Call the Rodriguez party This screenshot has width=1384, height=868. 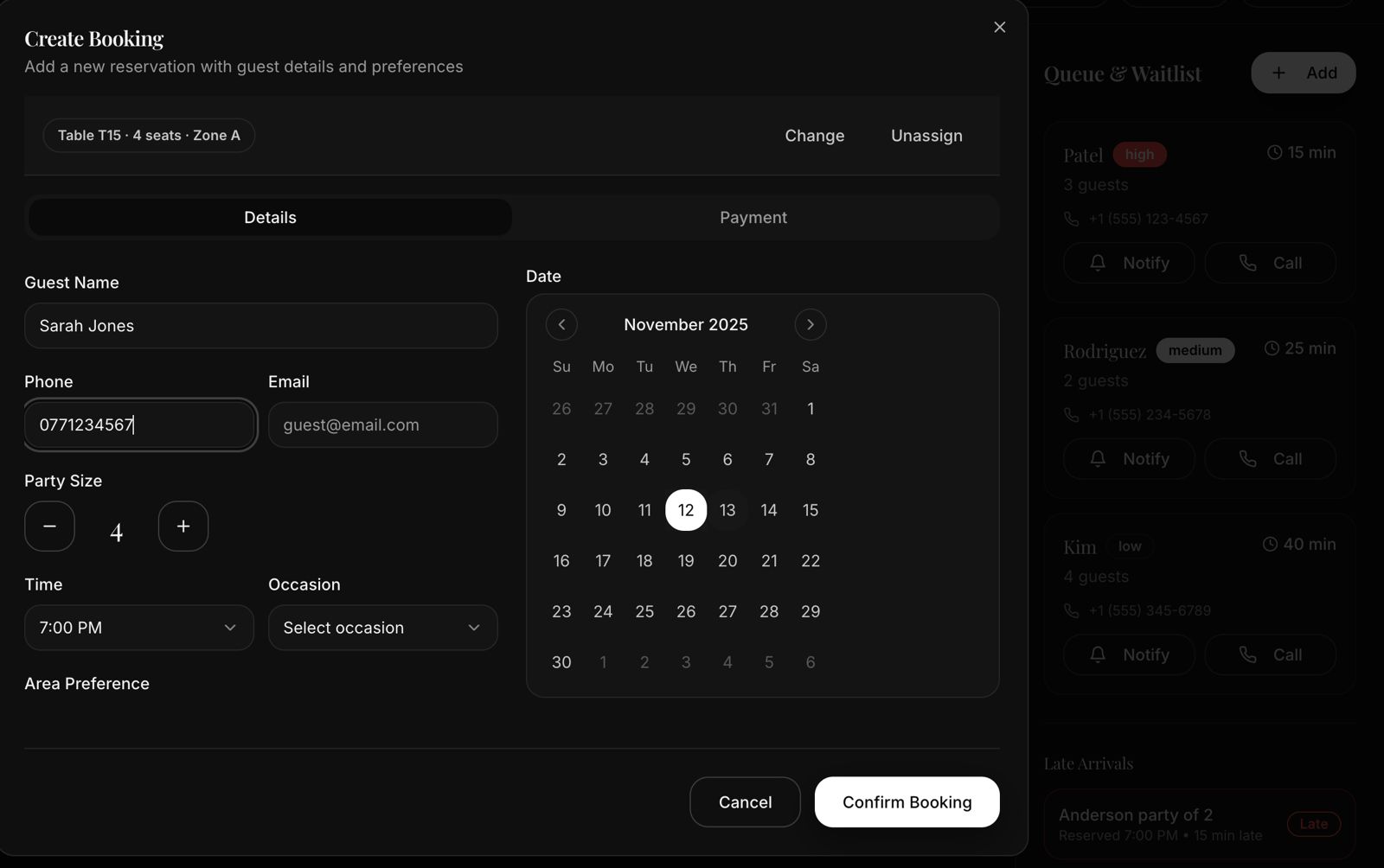[1269, 459]
